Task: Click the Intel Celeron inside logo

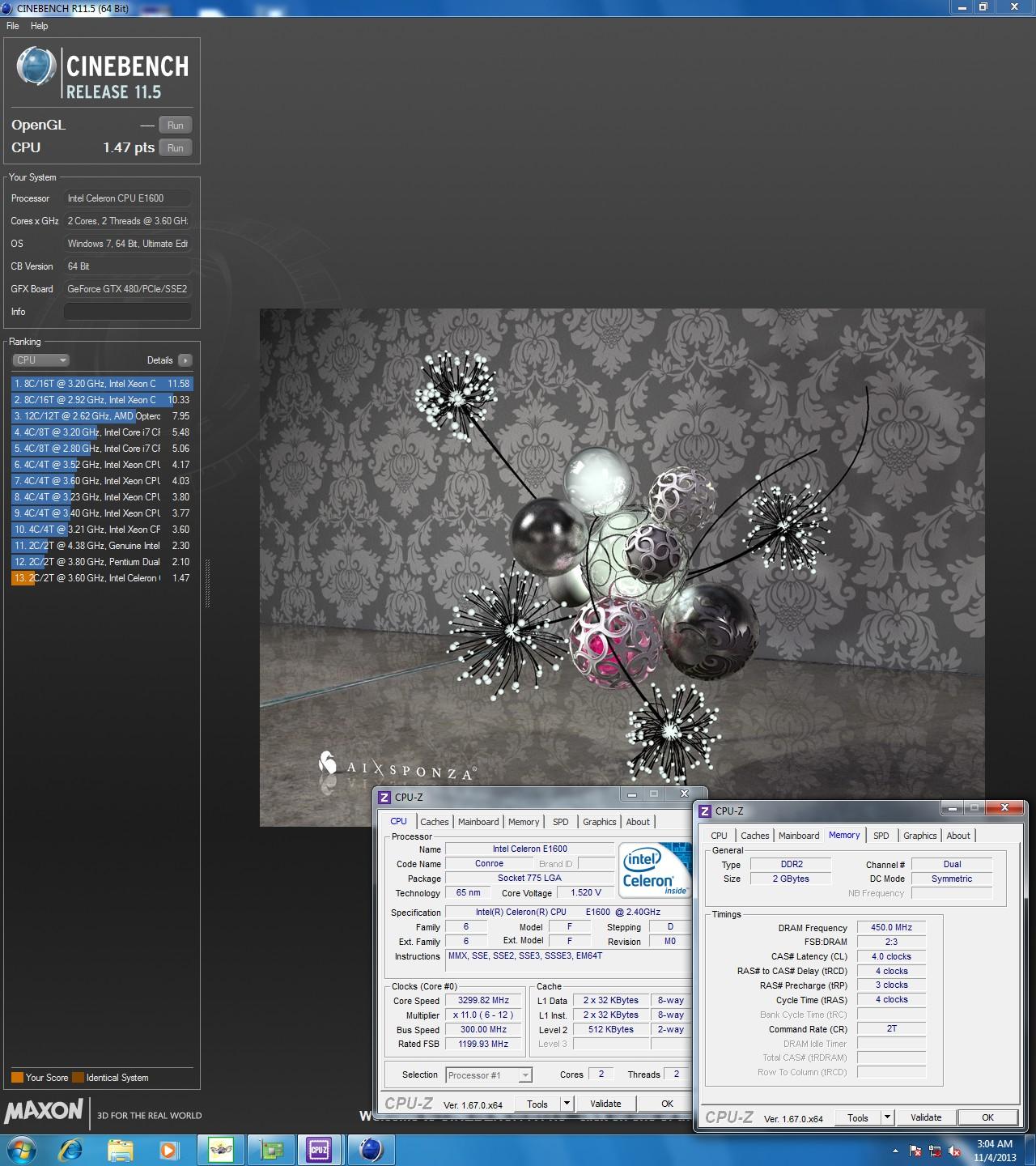Action: pos(654,870)
